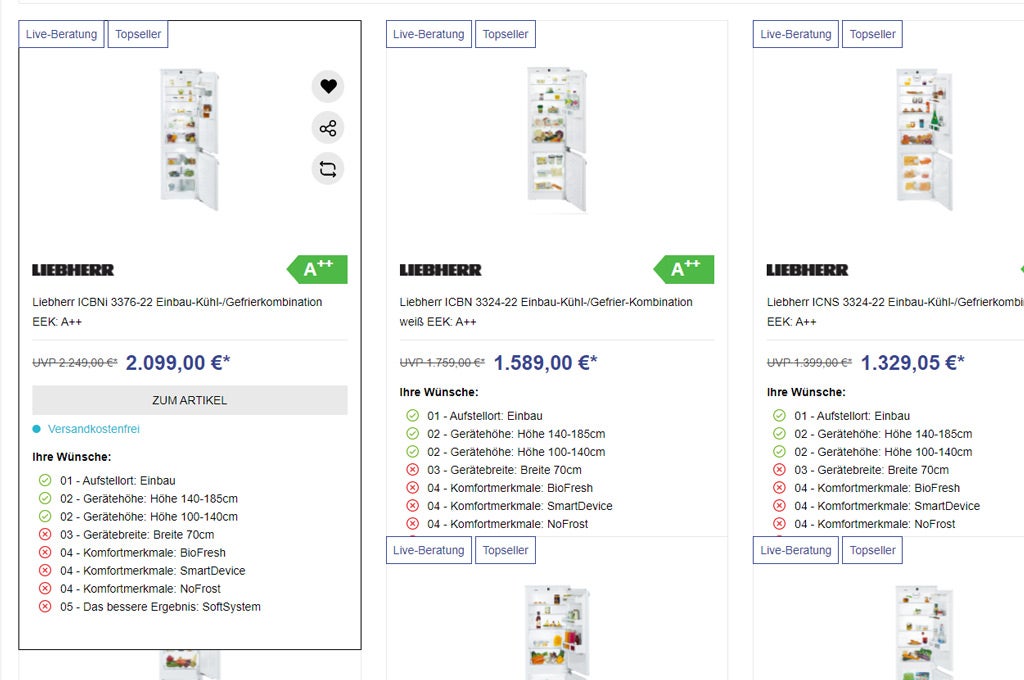The height and width of the screenshot is (680, 1024).
Task: Click green check next to Aufstellort: Einbau, first card
Action: coord(45,480)
